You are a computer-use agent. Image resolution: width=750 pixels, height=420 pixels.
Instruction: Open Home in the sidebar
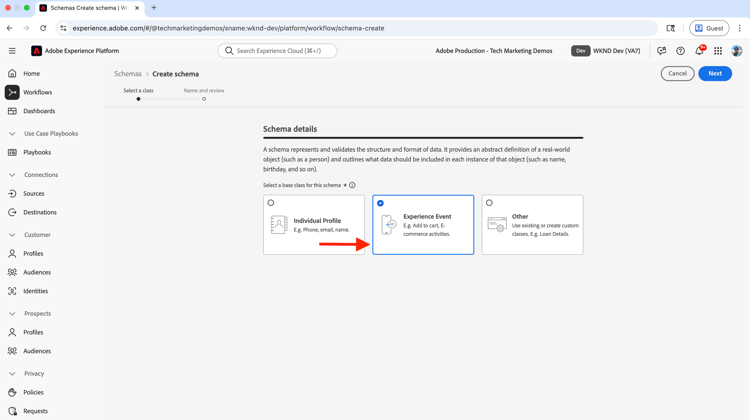pos(32,74)
